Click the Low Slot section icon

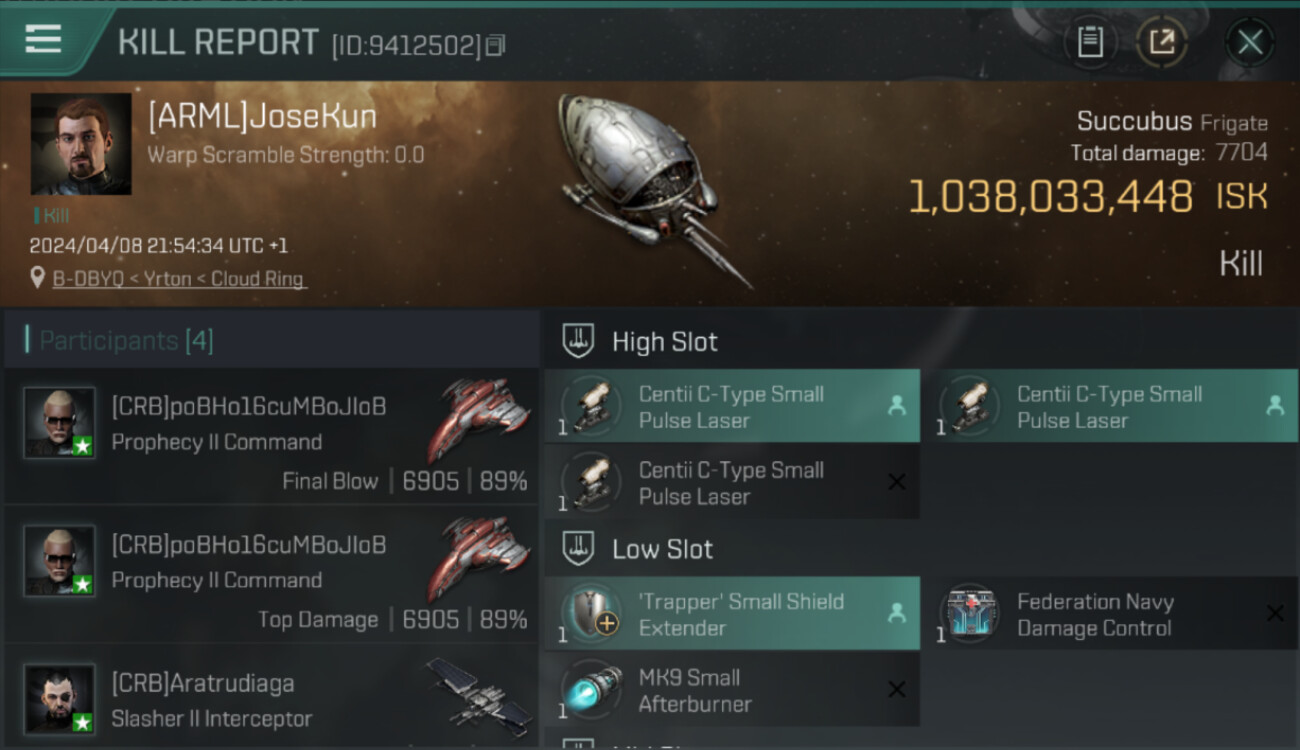(578, 548)
